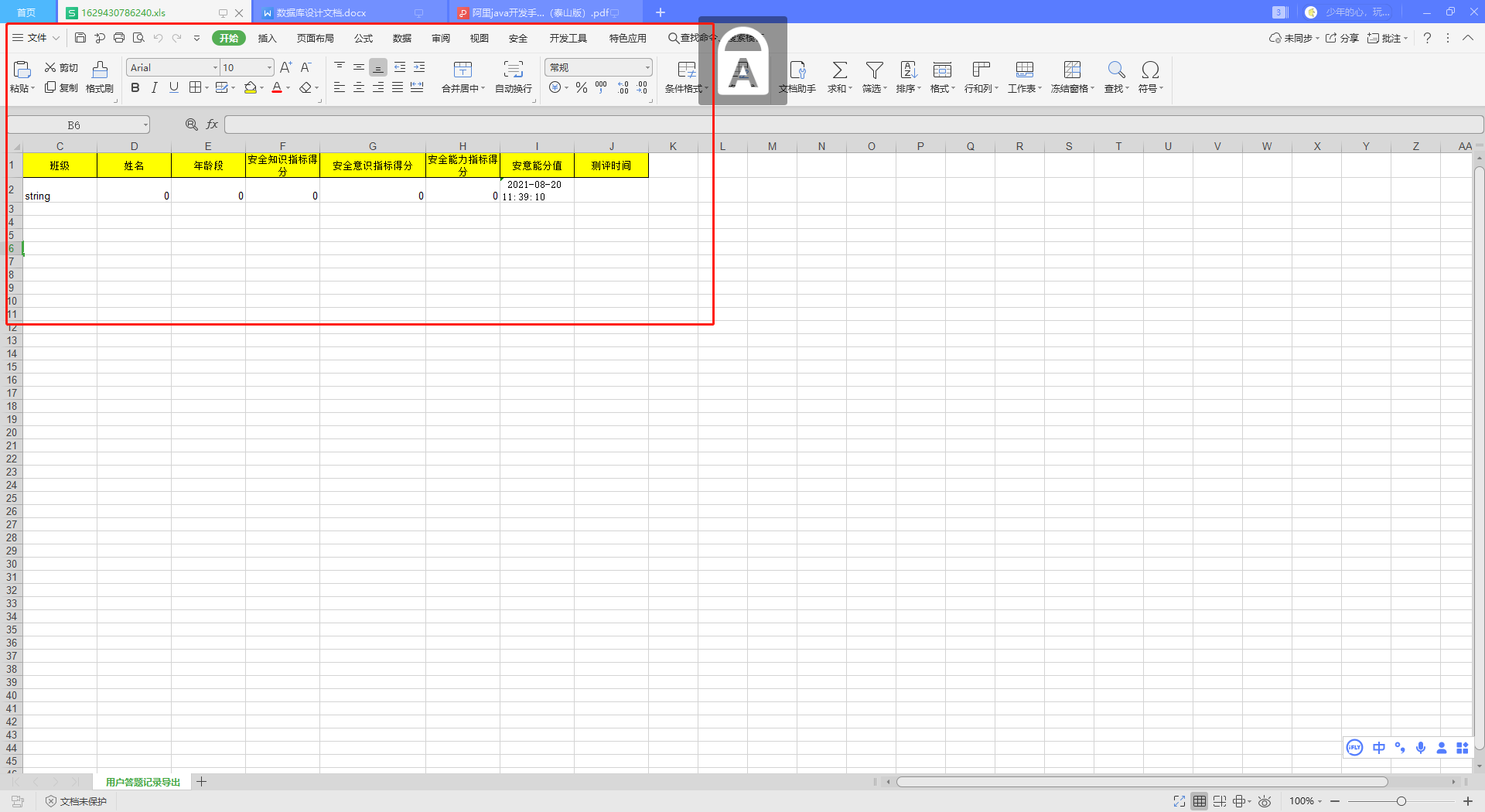Open the font size dropdown
This screenshot has width=1485, height=812.
269,68
